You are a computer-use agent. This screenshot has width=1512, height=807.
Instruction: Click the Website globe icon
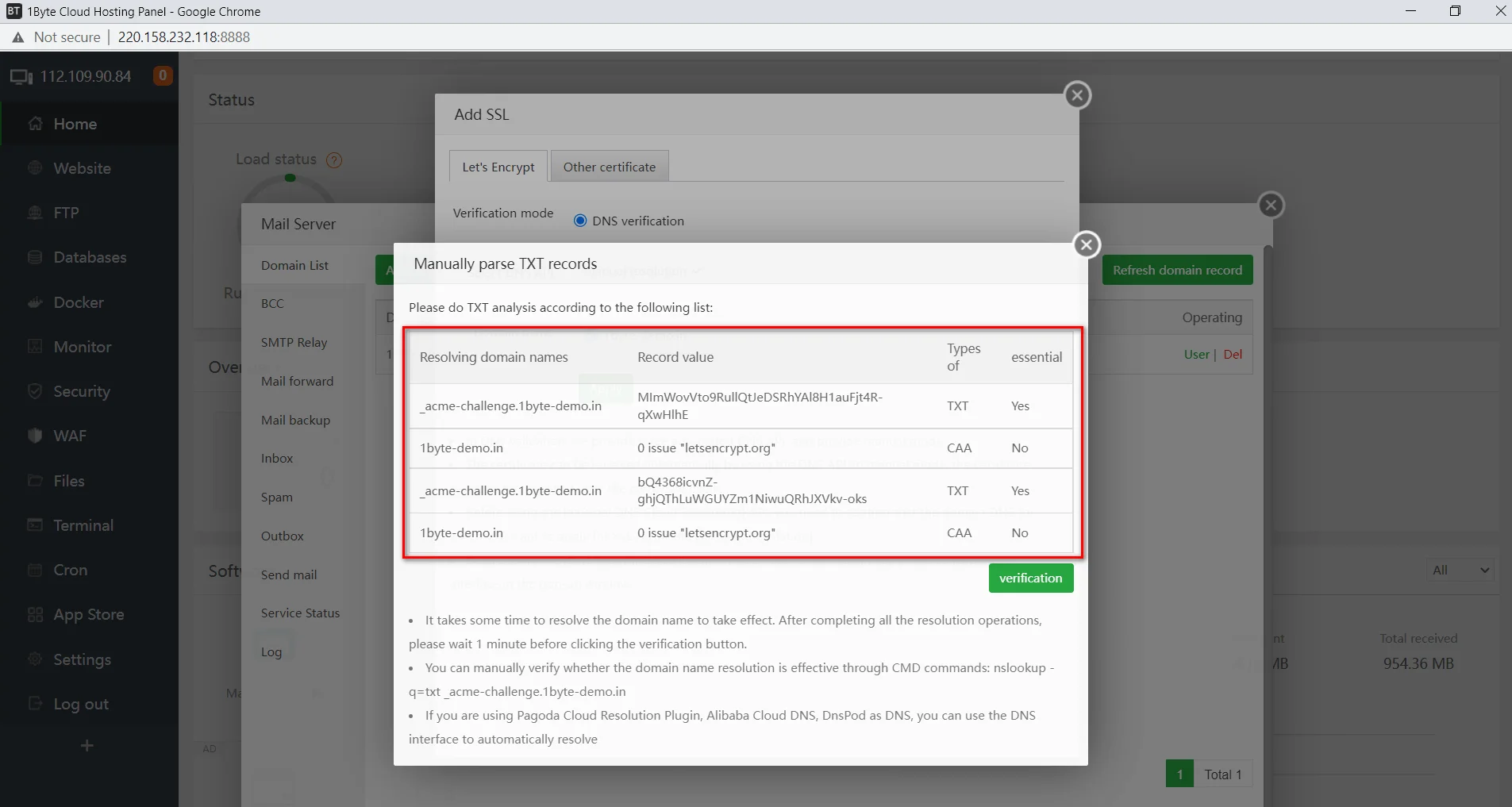click(x=35, y=168)
